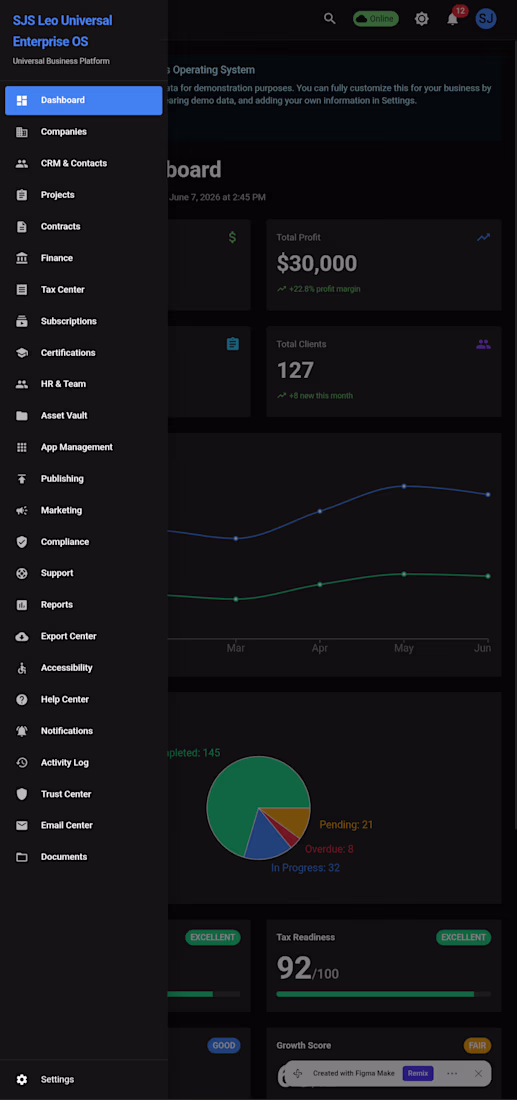The height and width of the screenshot is (1100, 517).
Task: Click the FAIR badge on Growth Score
Action: pos(477,1046)
